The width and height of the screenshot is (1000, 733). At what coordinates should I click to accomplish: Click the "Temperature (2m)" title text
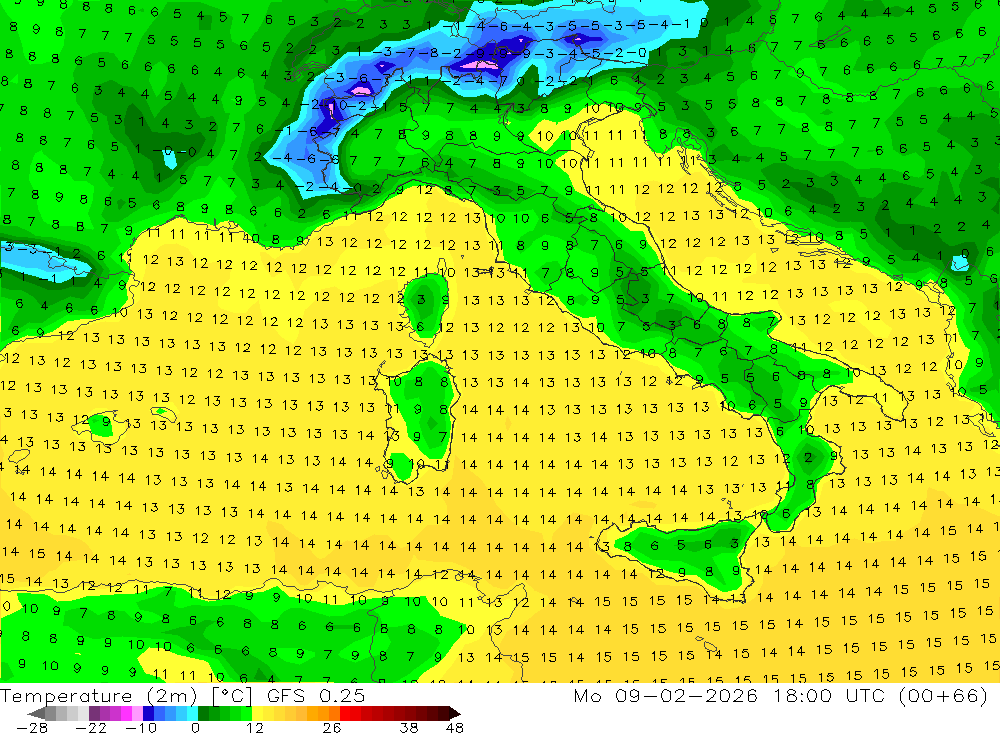[99, 696]
